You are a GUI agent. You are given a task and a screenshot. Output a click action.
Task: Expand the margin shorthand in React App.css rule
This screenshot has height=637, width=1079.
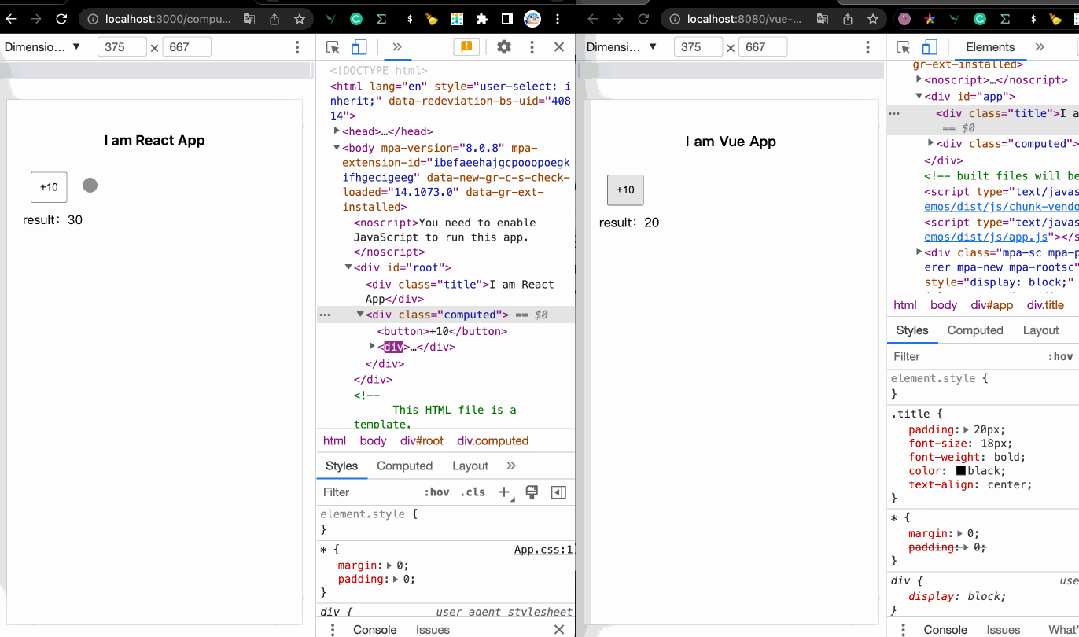tap(389, 565)
